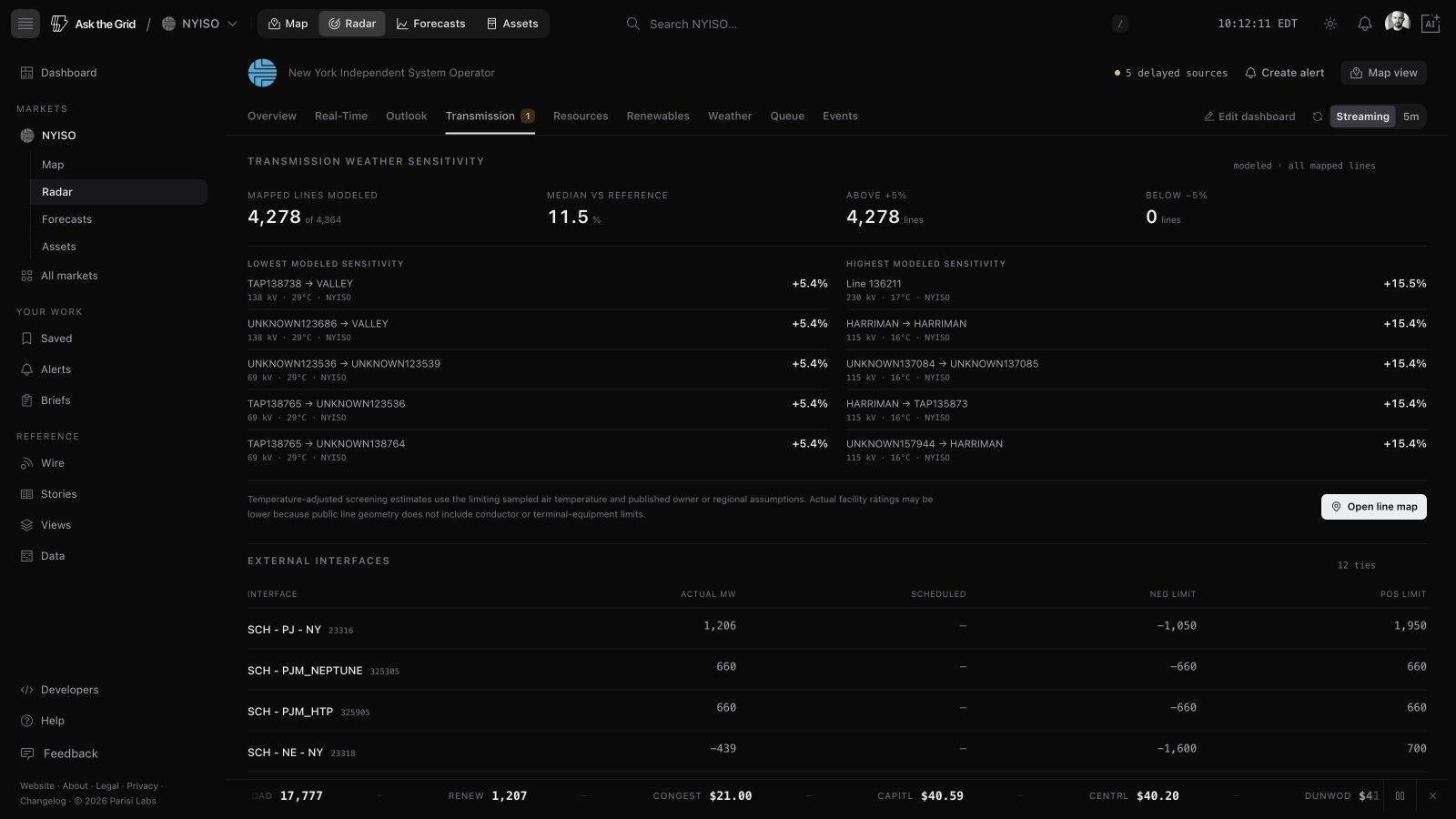Pause the bottom ticker bar
The height and width of the screenshot is (819, 1456).
point(1400,796)
